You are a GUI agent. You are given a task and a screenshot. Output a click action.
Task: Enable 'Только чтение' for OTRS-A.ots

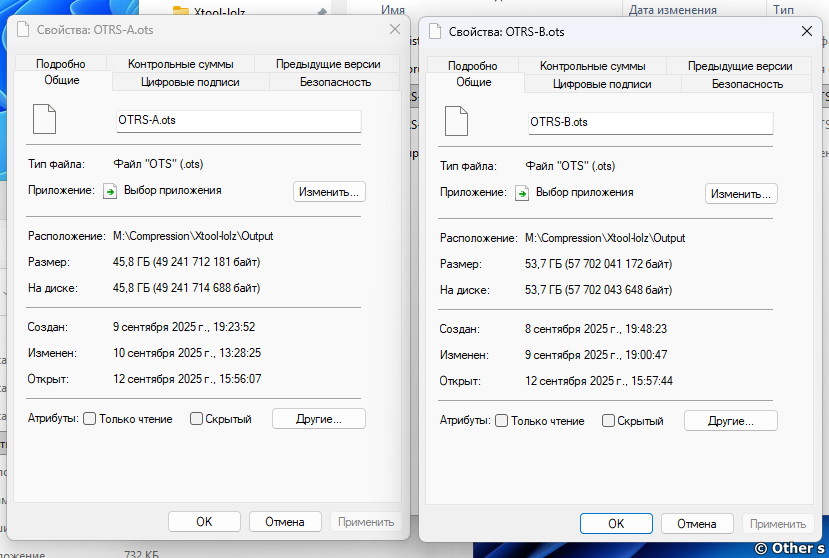(90, 419)
